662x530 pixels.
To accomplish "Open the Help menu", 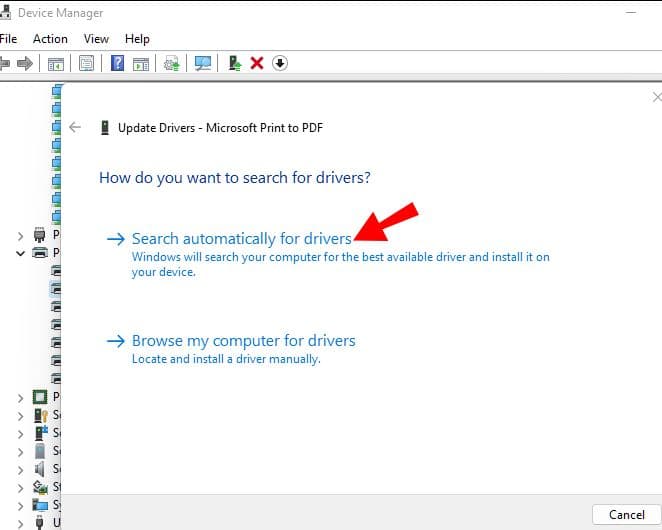I will [x=137, y=39].
